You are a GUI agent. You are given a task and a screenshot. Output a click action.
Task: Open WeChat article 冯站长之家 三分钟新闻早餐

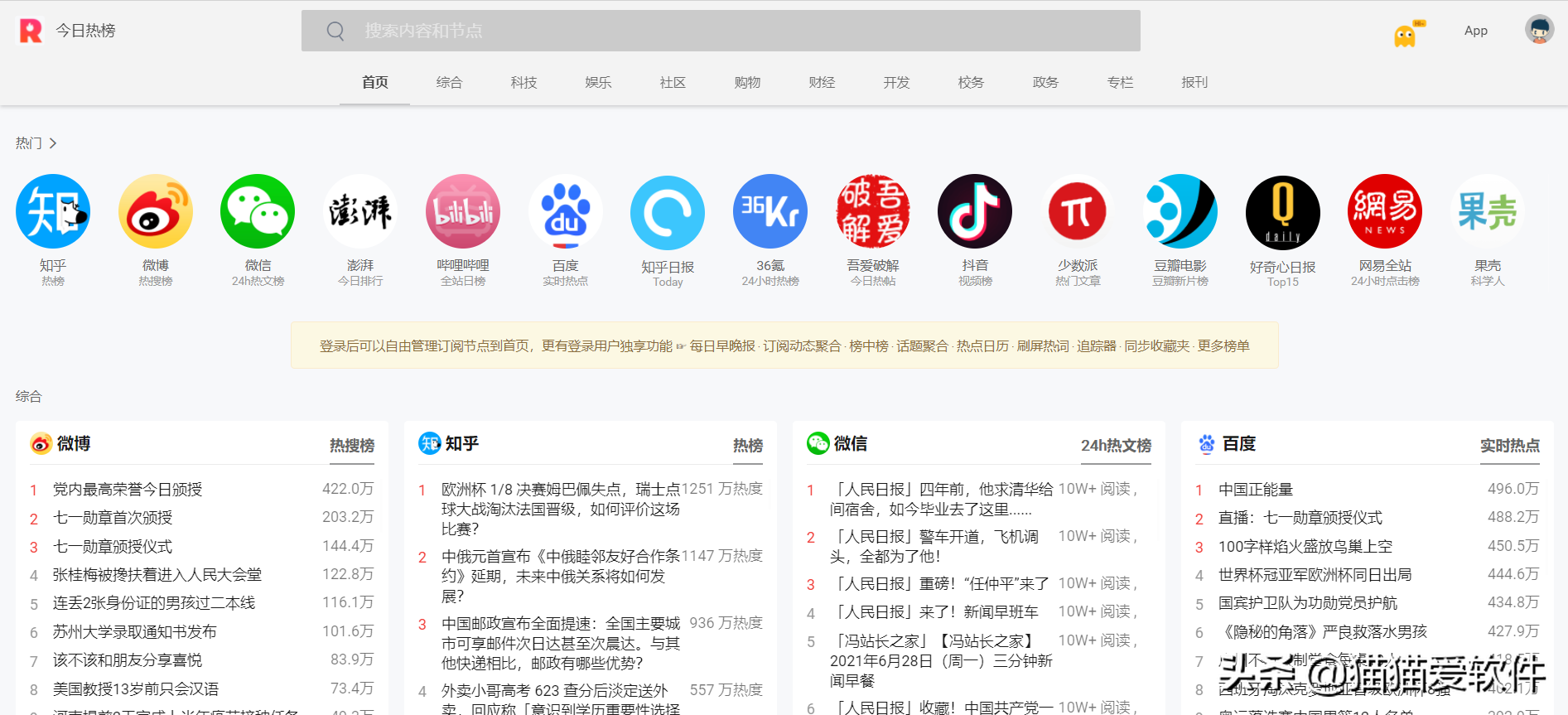pyautogui.click(x=942, y=661)
